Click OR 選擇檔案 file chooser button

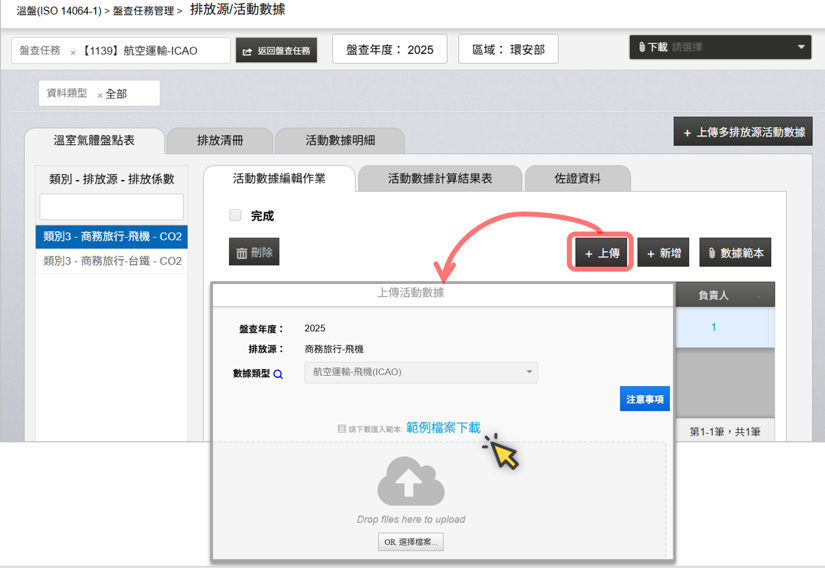point(410,542)
